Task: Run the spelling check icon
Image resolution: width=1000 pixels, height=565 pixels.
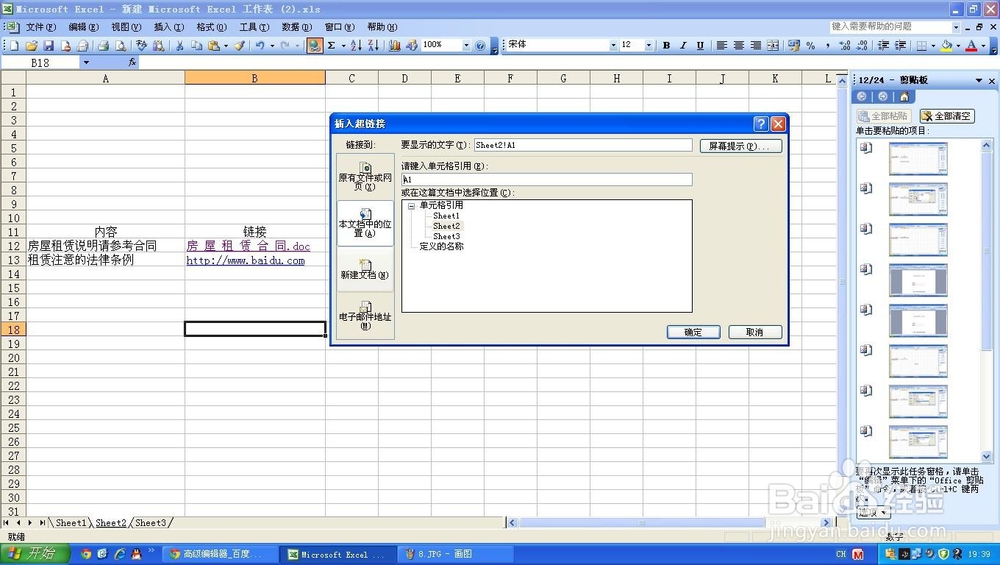Action: coord(142,45)
